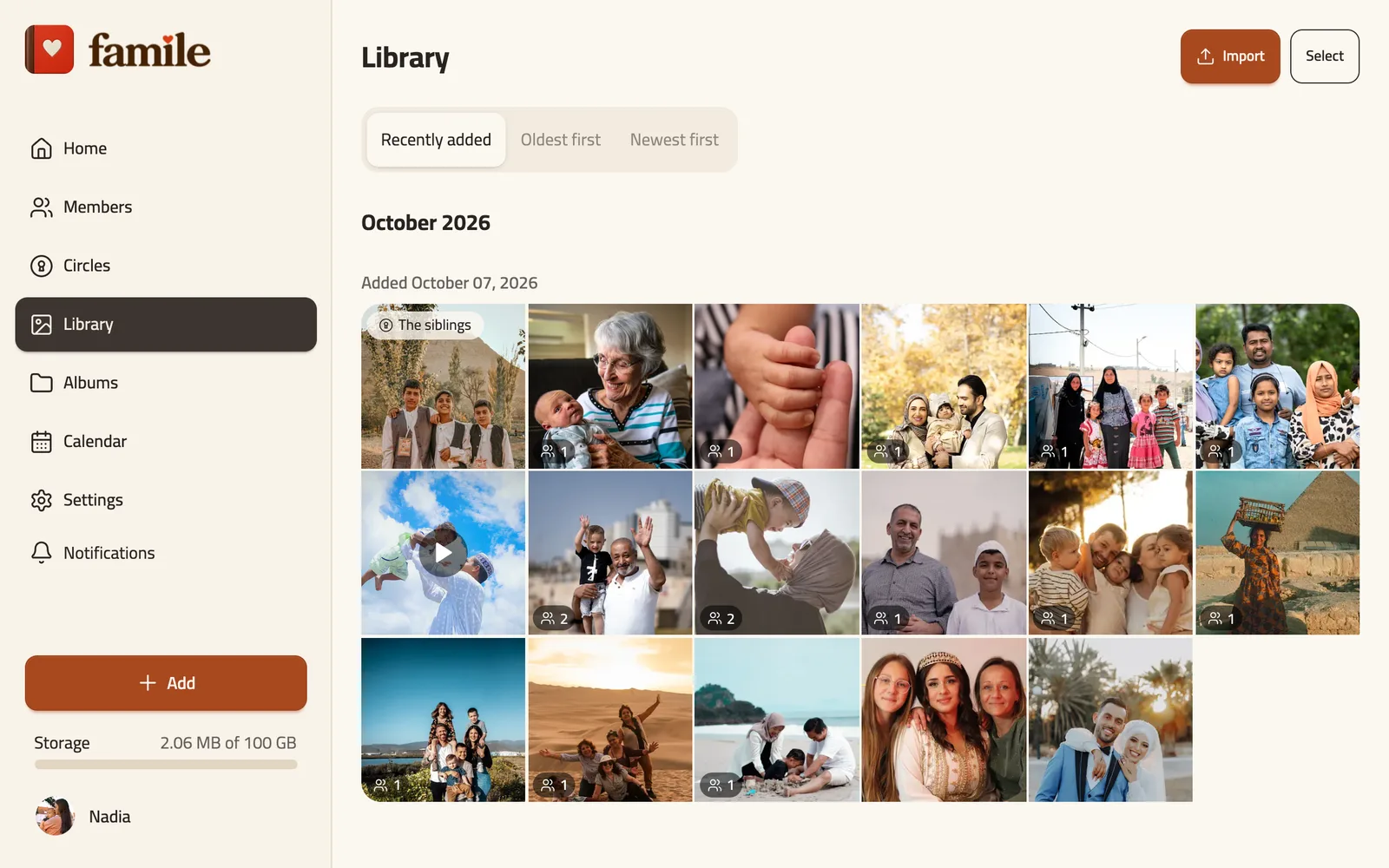1389x868 pixels.
Task: Open Settings via the gear icon
Action: (41, 500)
